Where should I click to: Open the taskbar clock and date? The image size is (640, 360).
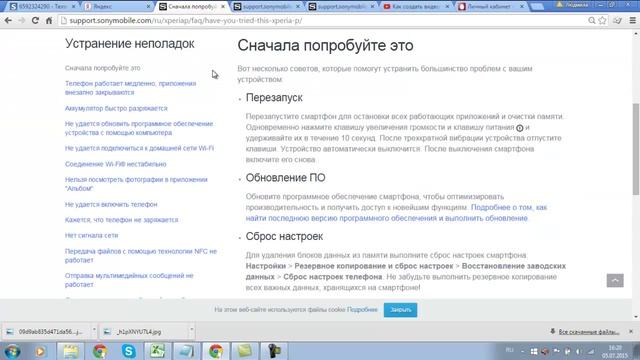(x=615, y=351)
